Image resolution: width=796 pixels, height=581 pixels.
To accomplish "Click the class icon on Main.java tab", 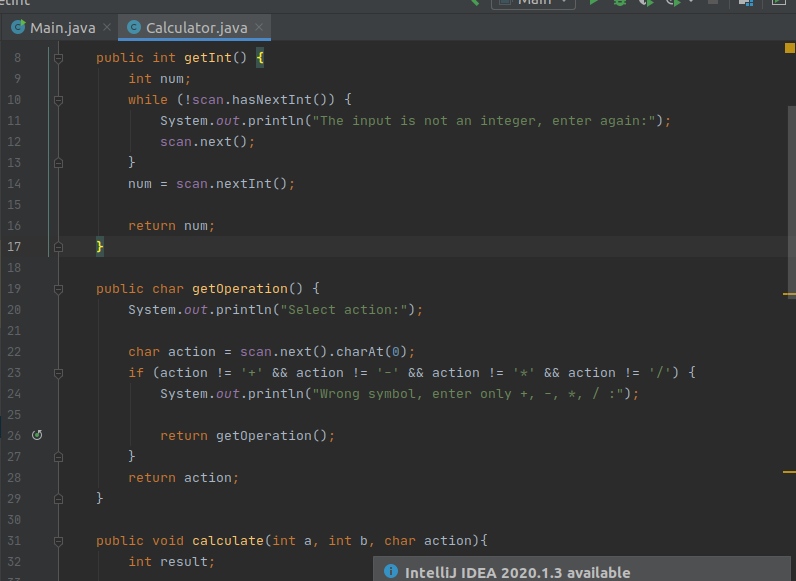I will point(18,27).
